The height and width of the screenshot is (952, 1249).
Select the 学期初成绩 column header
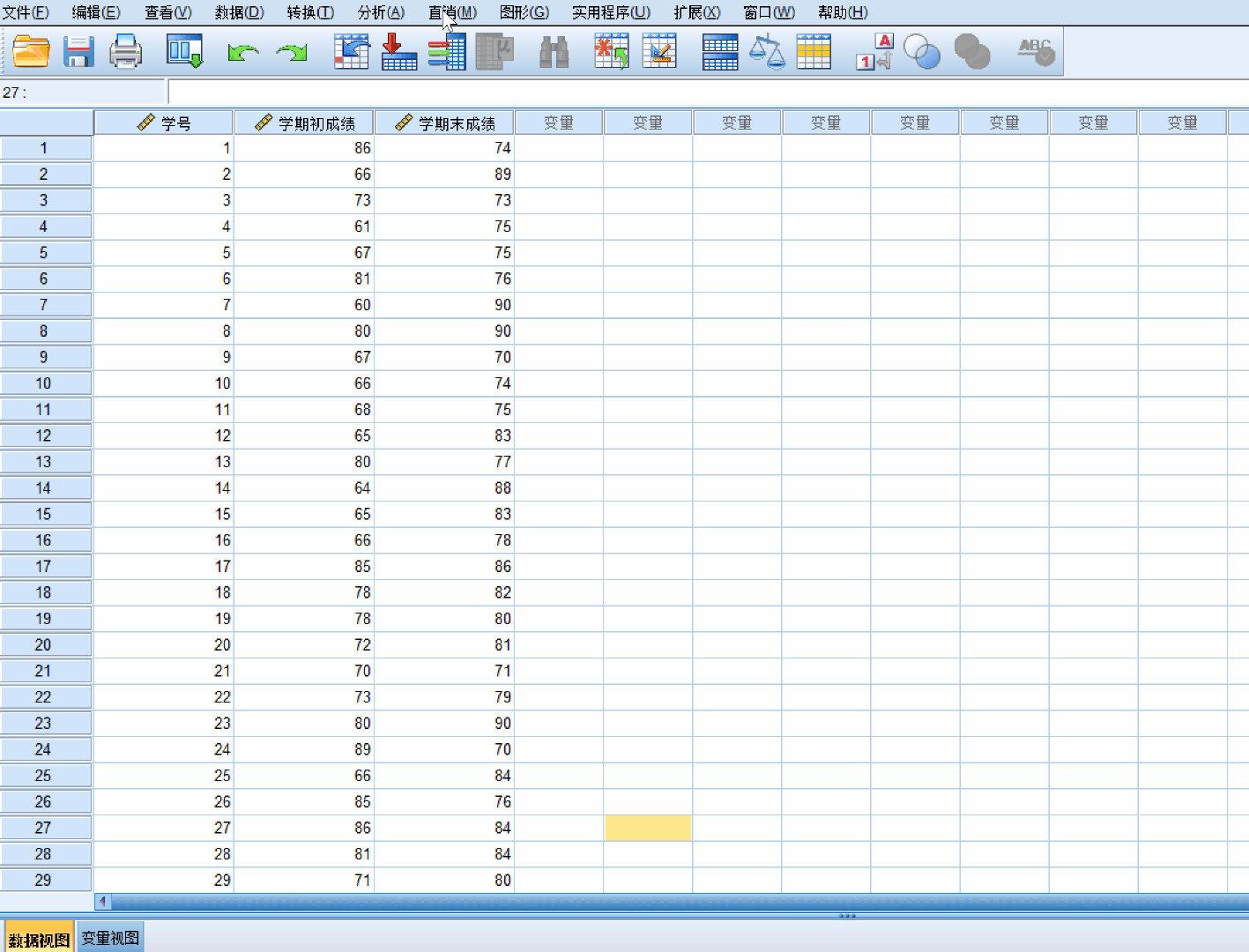click(304, 123)
